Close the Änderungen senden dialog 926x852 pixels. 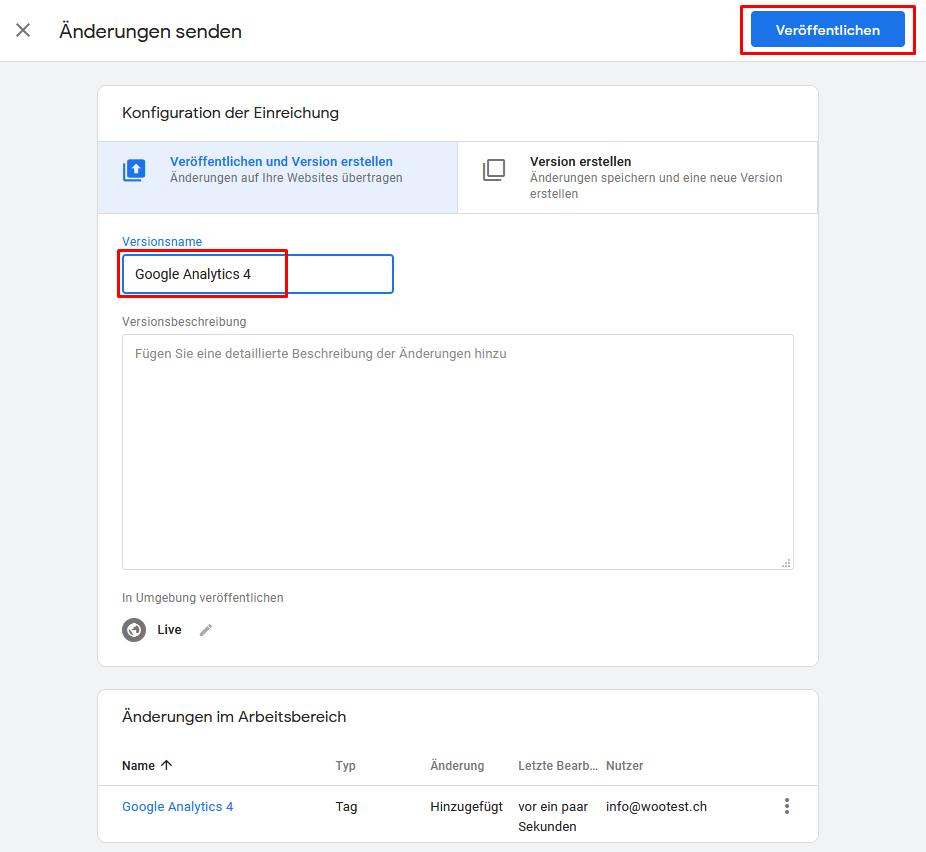click(x=23, y=30)
